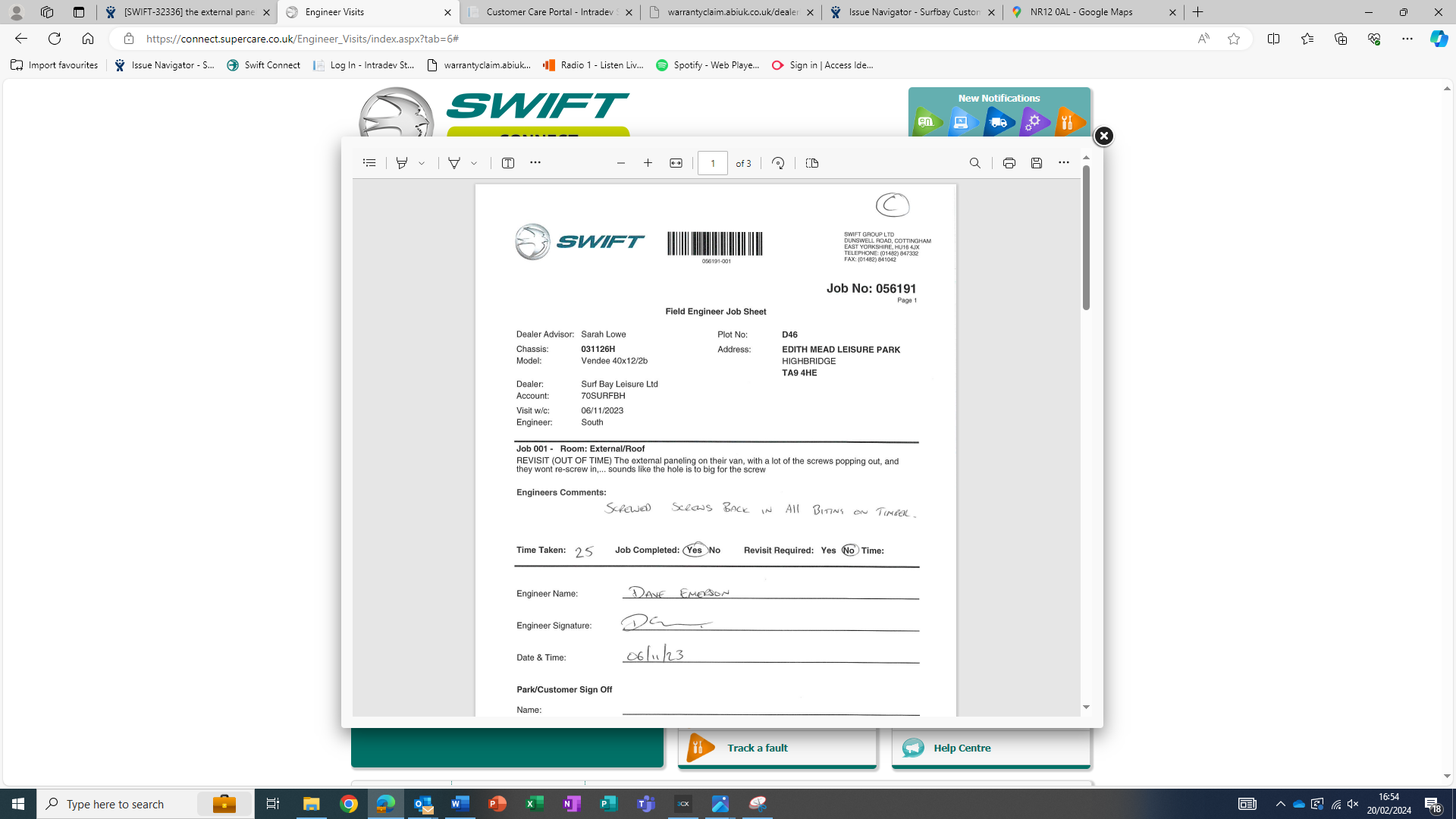Rotate the PDF page
The image size is (1456, 819).
click(778, 163)
